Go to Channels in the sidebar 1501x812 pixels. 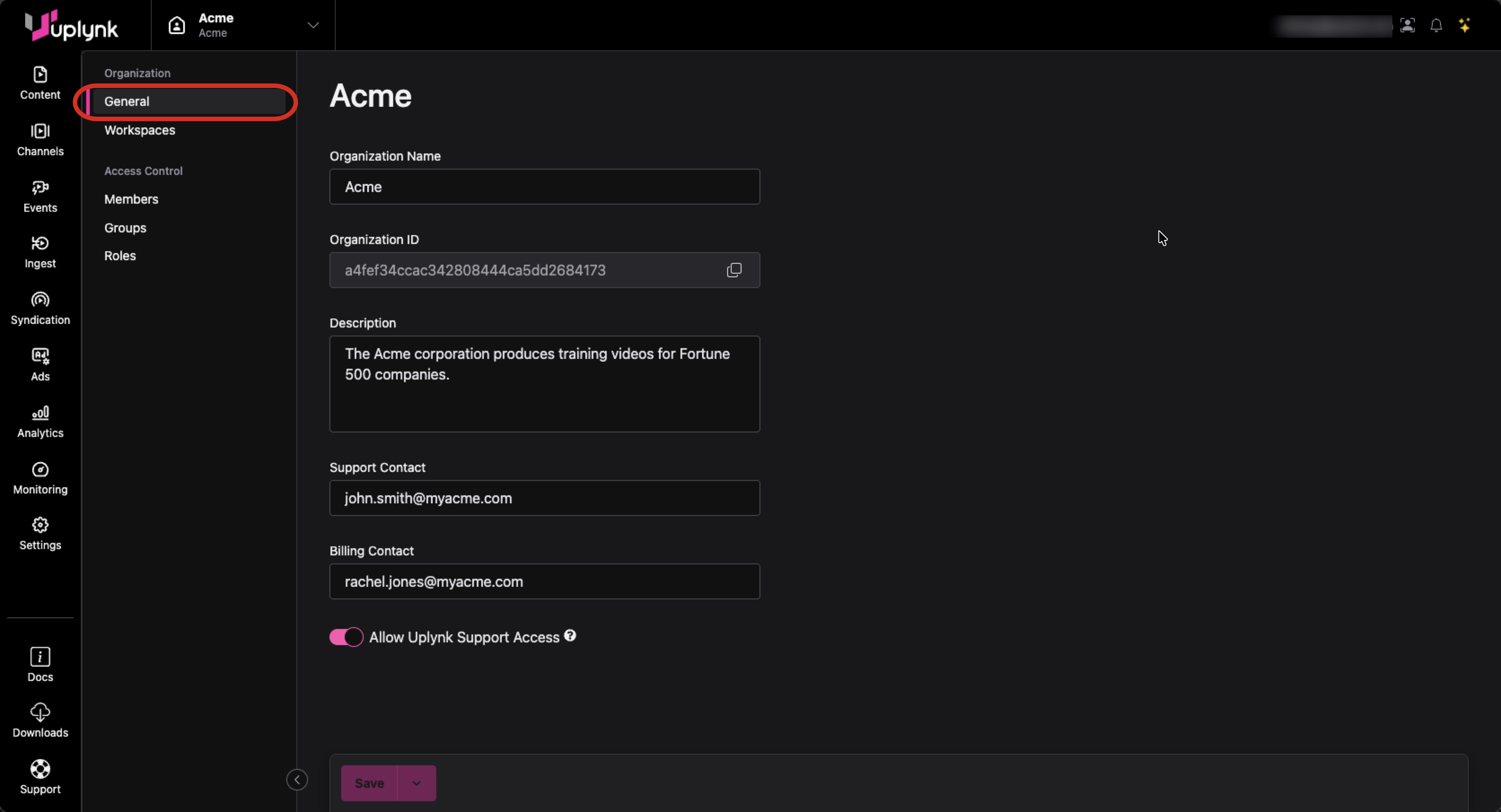[39, 139]
